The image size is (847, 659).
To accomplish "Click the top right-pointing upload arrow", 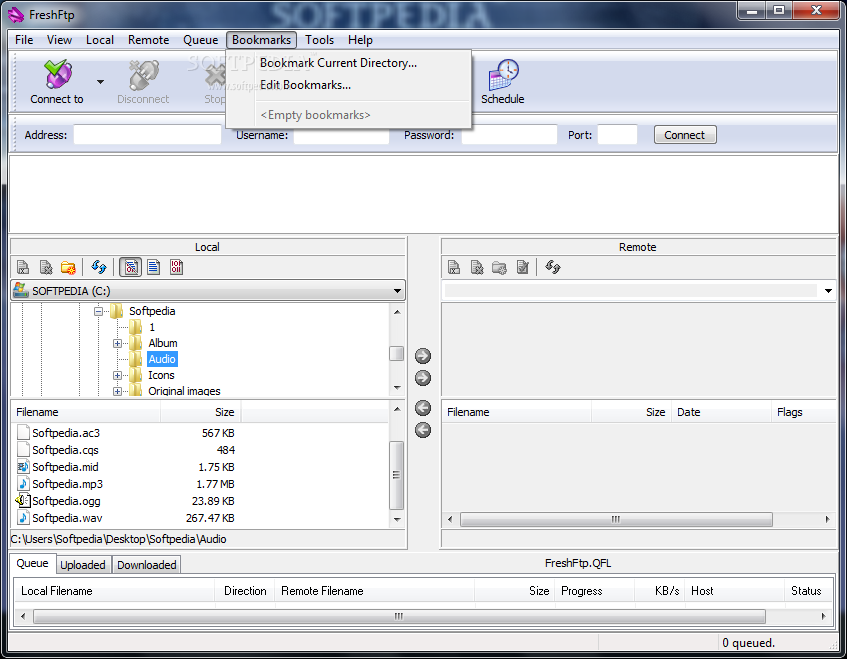I will coord(423,356).
